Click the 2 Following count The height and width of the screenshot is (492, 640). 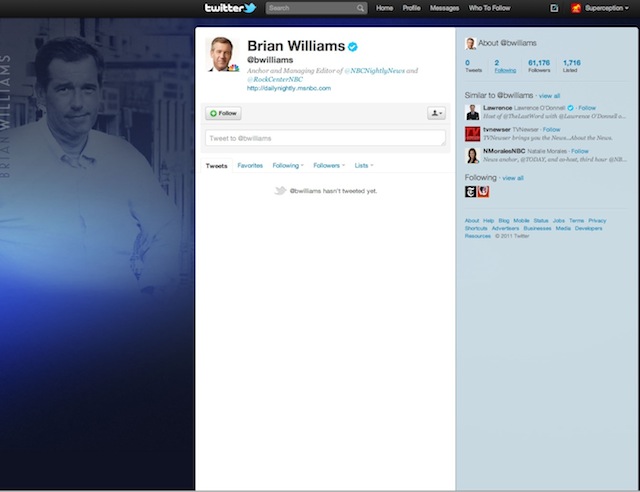[505, 66]
